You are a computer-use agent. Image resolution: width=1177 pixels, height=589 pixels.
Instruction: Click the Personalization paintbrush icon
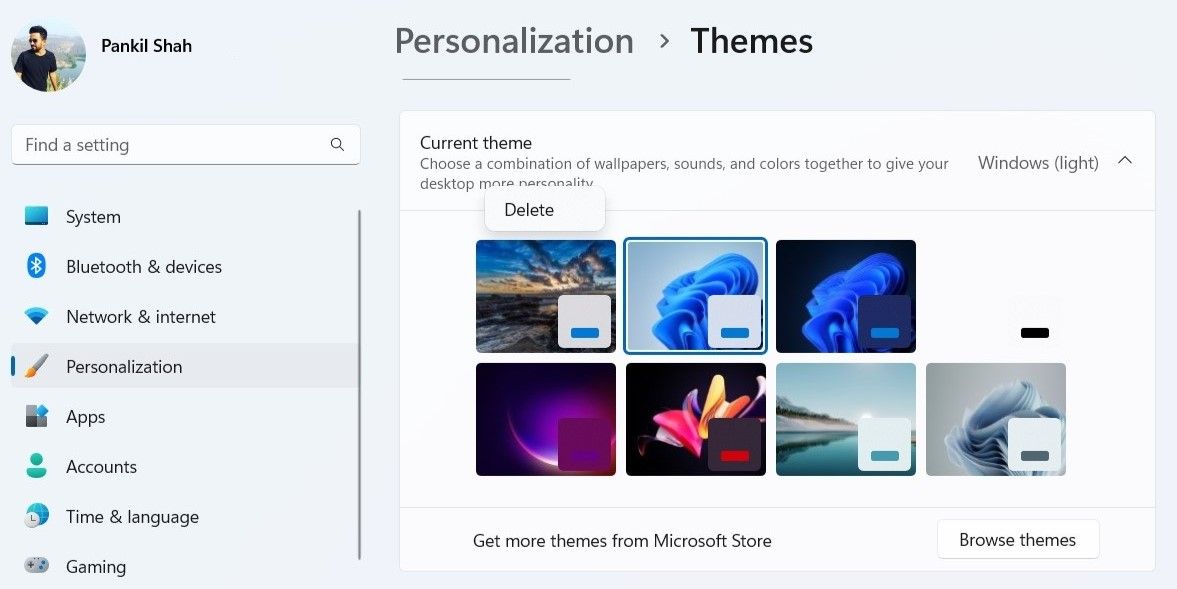(36, 366)
